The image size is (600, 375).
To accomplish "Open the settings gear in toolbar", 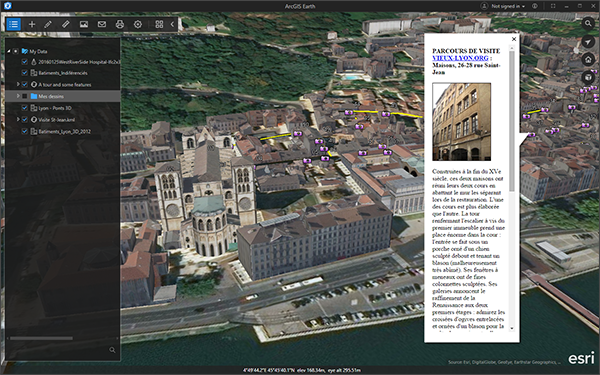I will [138, 24].
